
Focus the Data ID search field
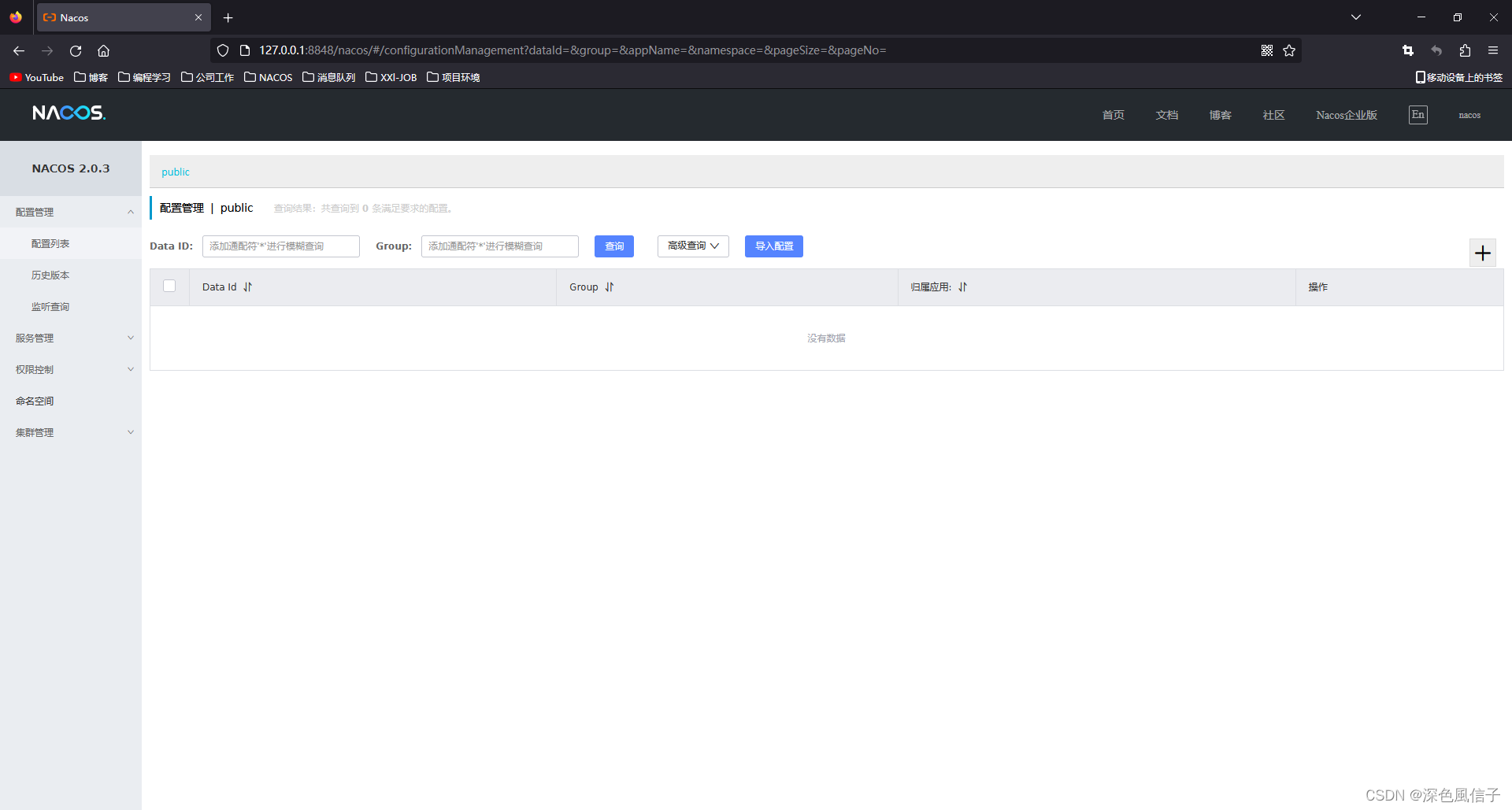(x=281, y=246)
